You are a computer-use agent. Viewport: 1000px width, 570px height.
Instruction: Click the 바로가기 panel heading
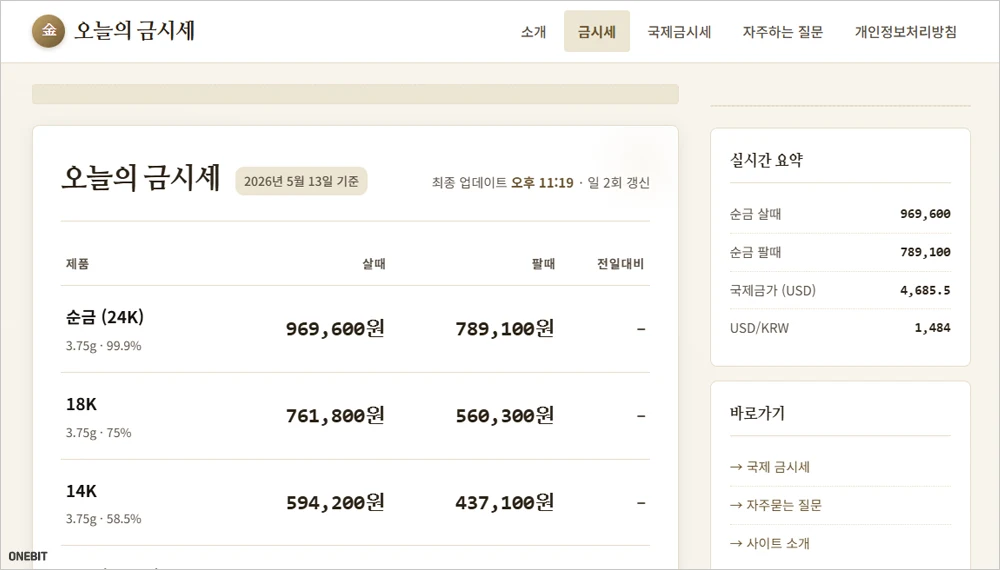click(757, 413)
